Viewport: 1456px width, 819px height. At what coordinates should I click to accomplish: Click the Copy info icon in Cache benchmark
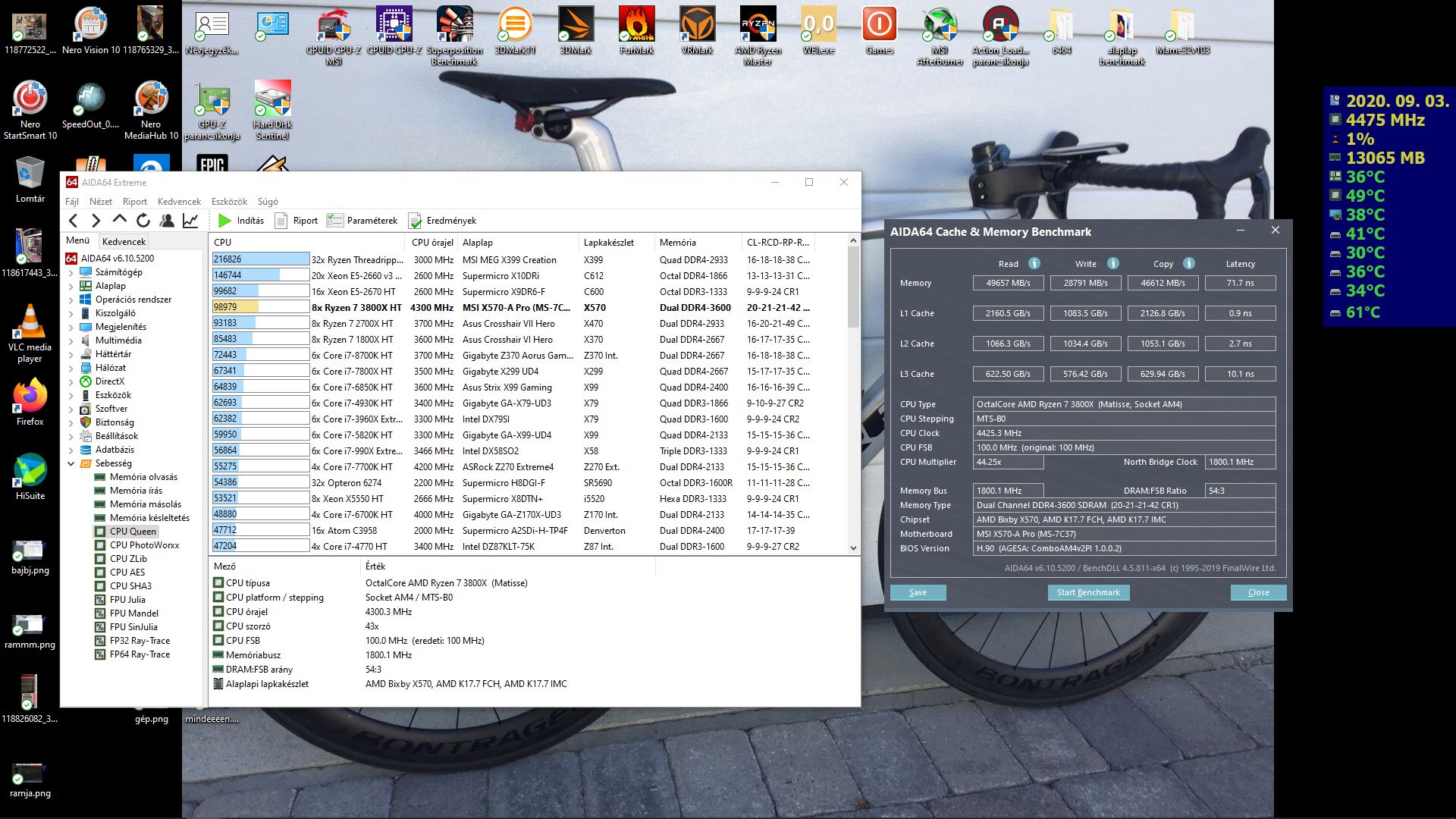pos(1189,263)
